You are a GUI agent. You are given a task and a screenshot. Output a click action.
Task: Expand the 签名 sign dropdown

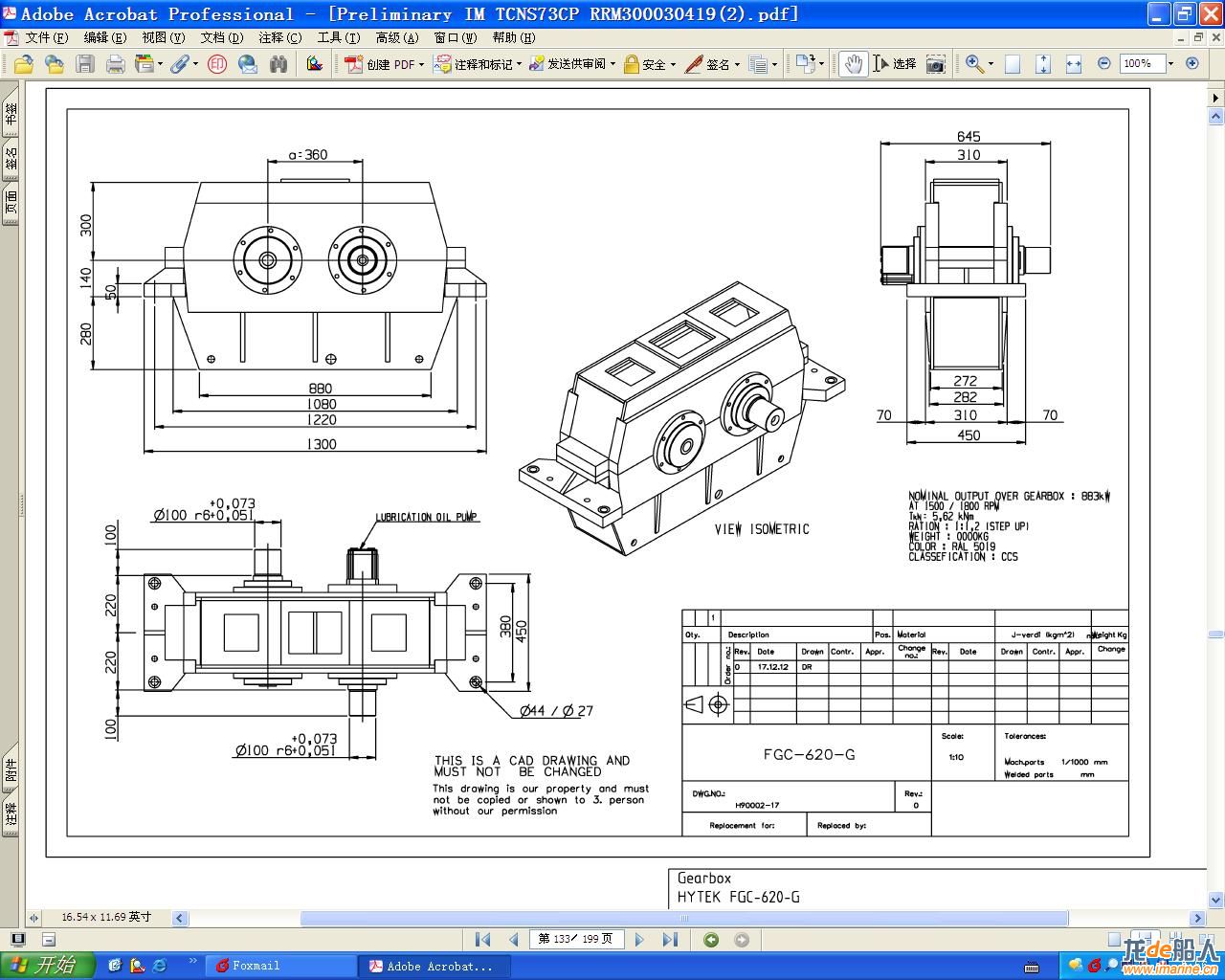[x=737, y=64]
